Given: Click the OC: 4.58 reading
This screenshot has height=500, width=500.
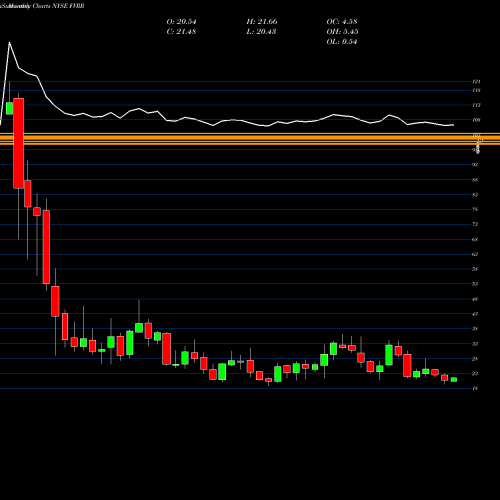Looking at the screenshot, I should (342, 22).
